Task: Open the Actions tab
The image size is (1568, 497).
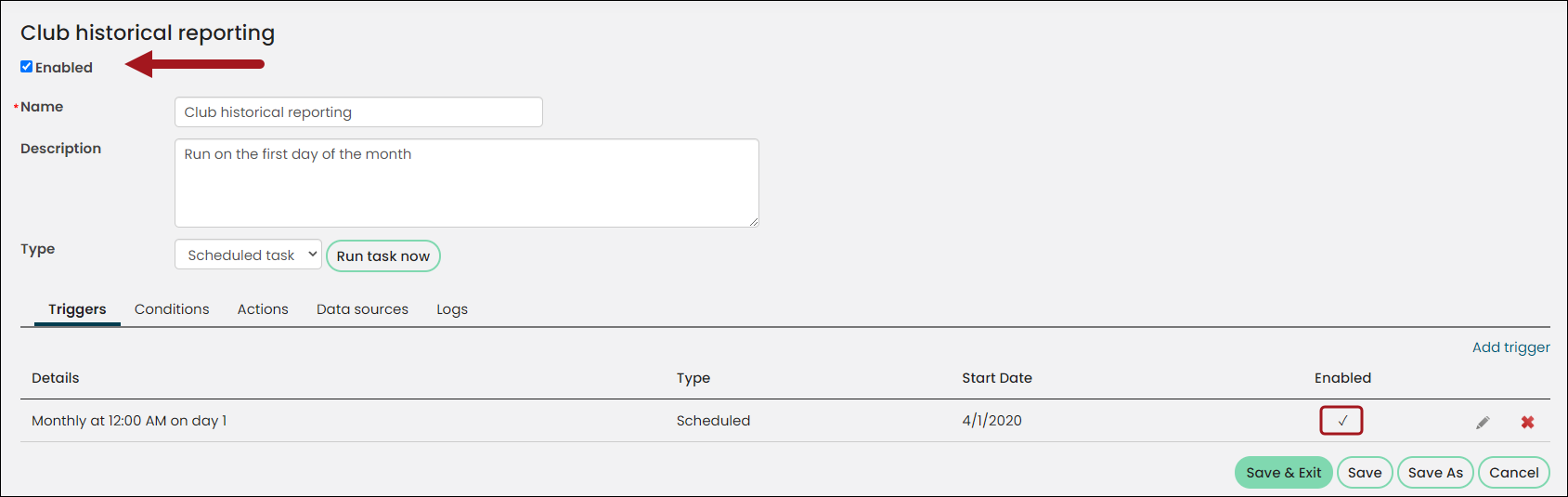Action: (263, 309)
